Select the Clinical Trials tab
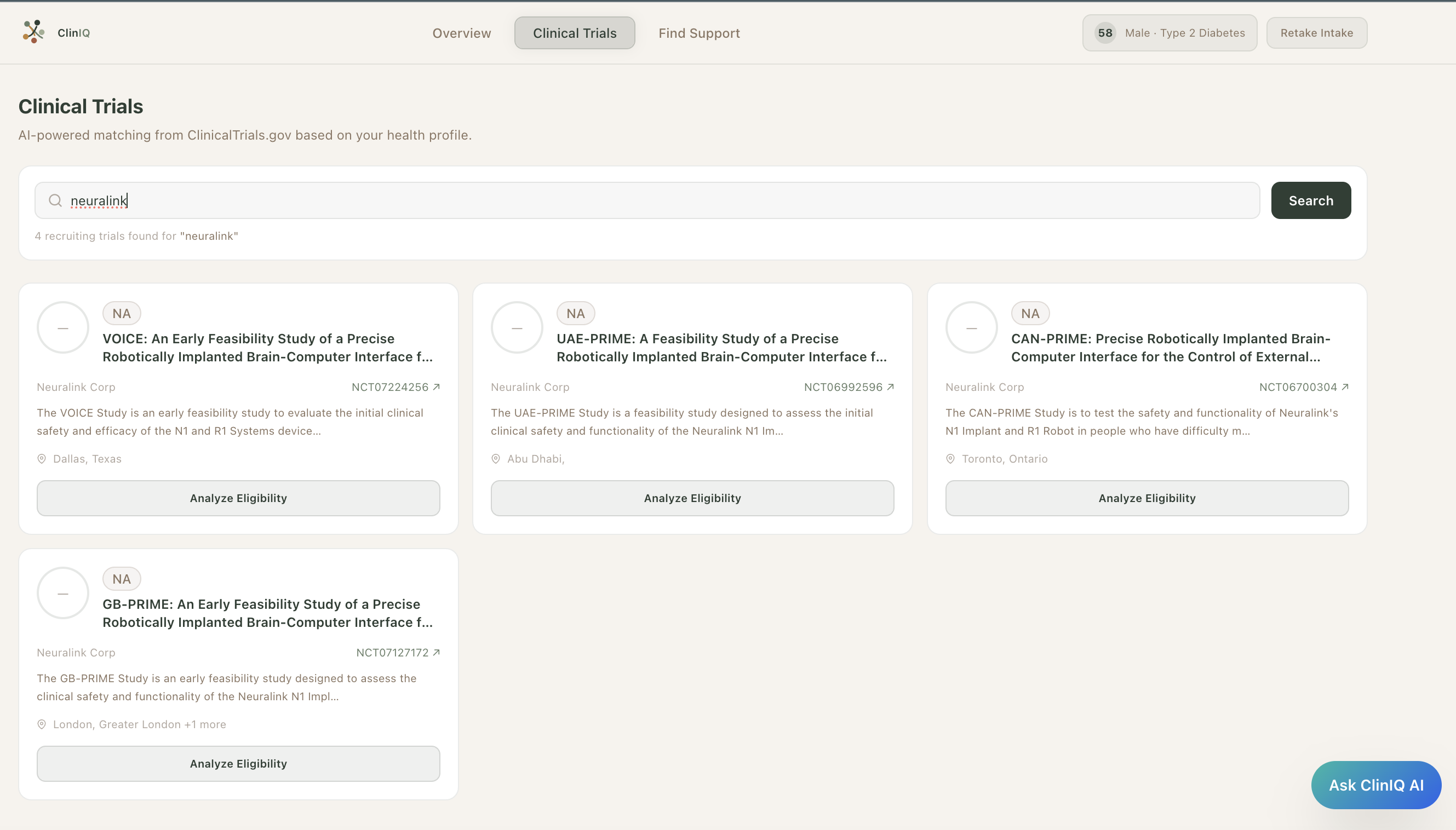The image size is (1456, 830). (574, 33)
